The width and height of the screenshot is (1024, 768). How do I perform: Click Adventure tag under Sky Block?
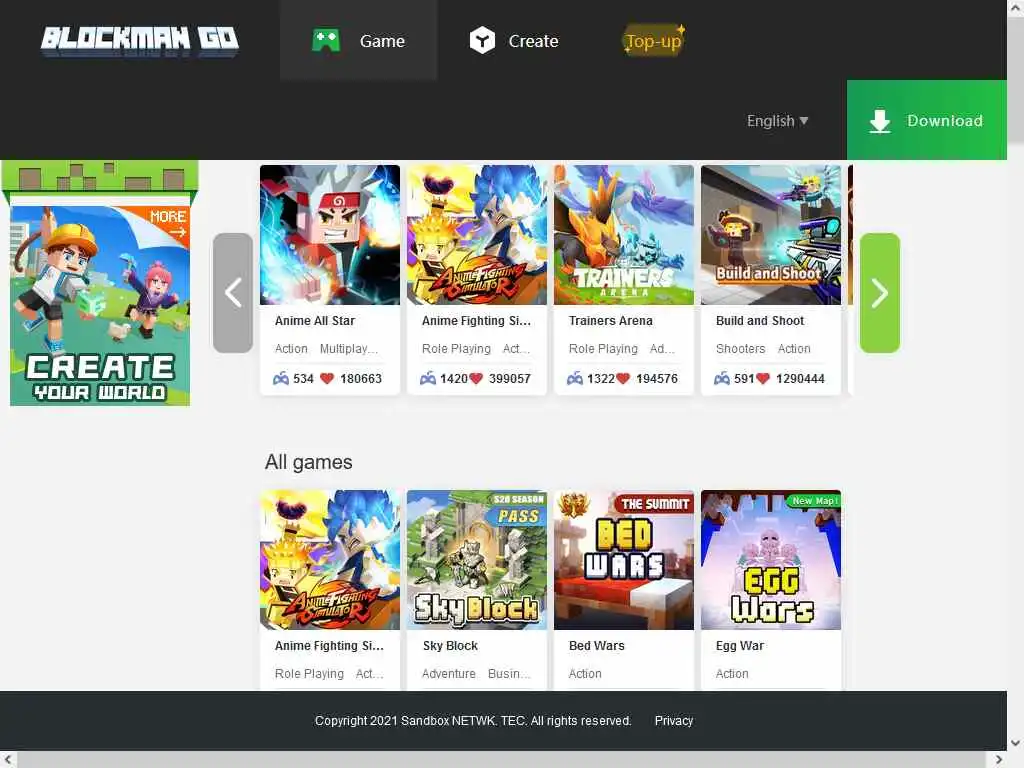pos(449,674)
